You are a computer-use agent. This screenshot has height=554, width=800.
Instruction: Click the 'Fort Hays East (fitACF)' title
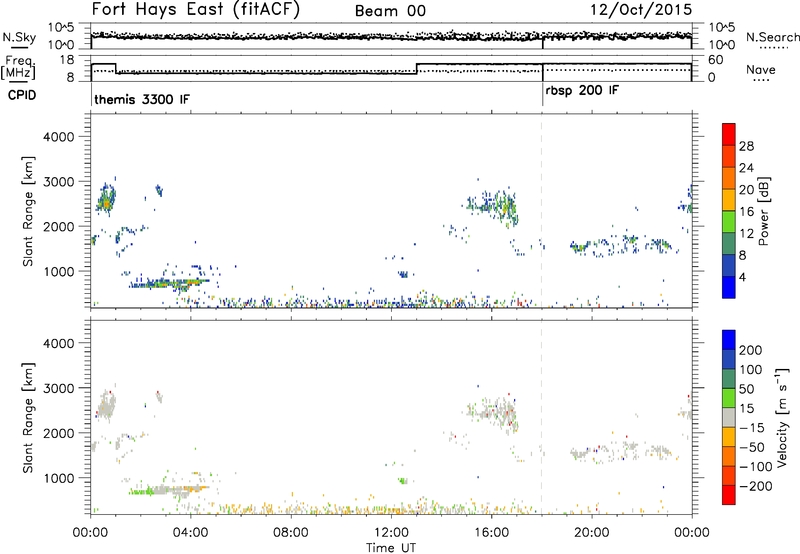tap(196, 10)
